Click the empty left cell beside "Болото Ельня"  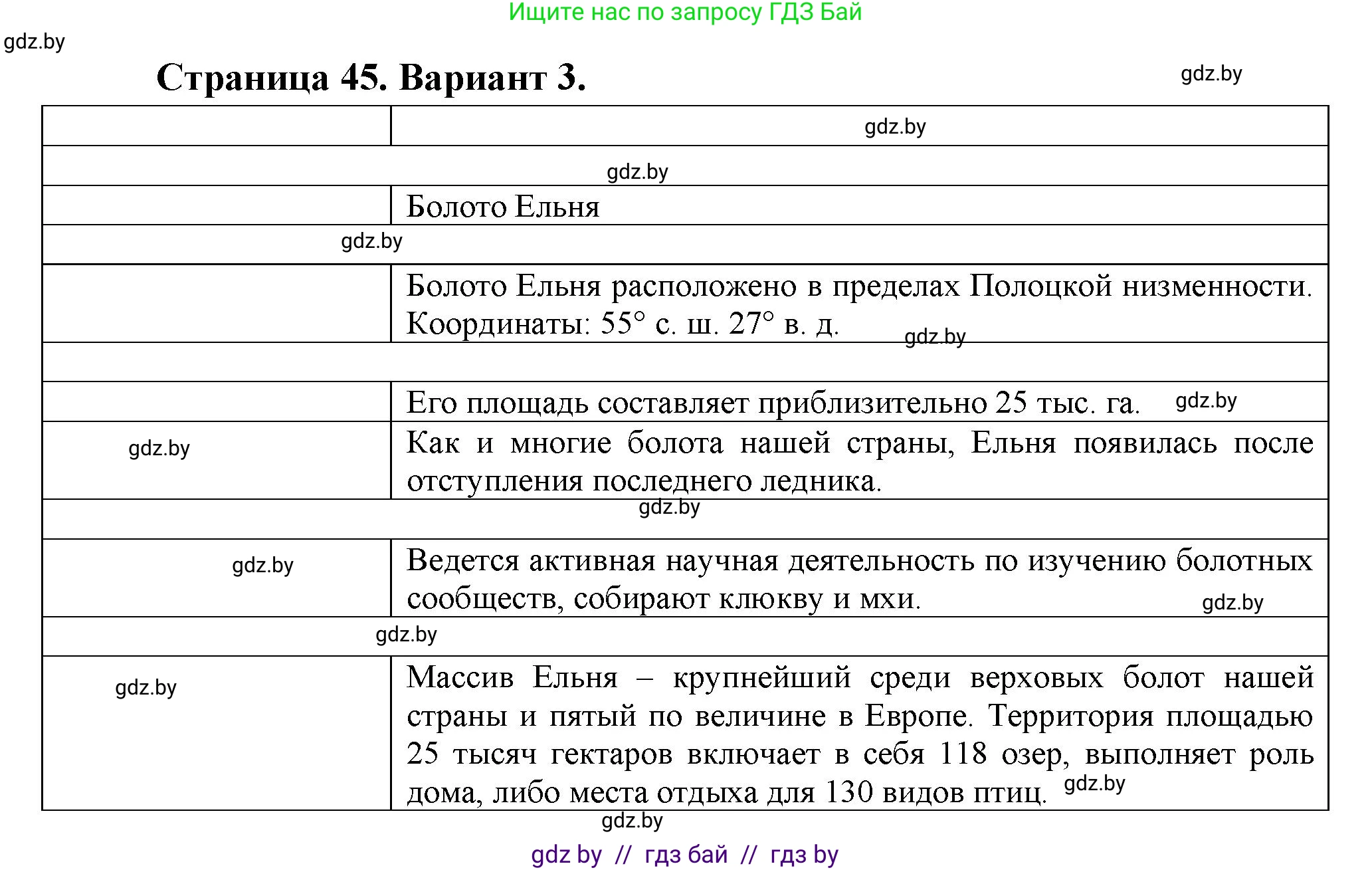pos(213,206)
